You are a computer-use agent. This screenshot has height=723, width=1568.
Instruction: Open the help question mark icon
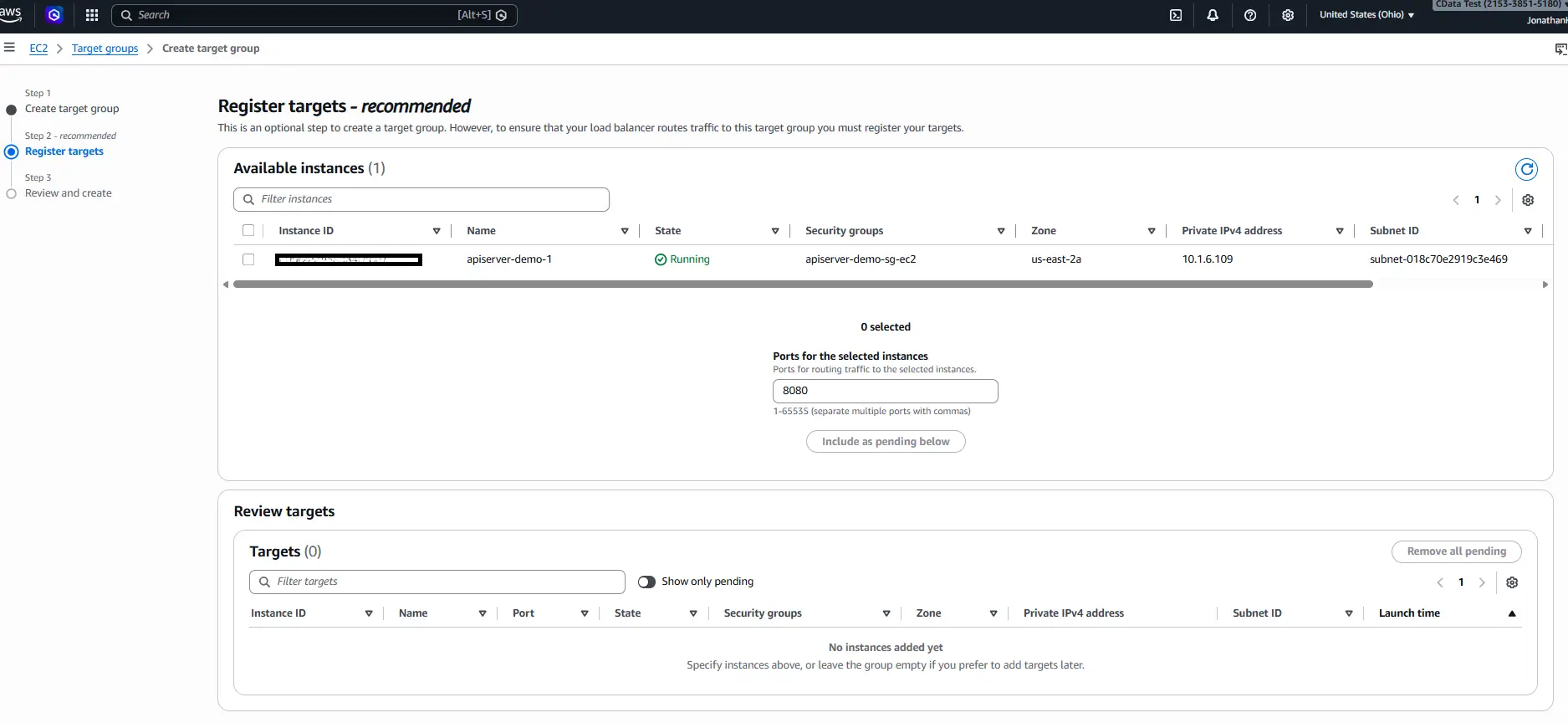point(1250,15)
